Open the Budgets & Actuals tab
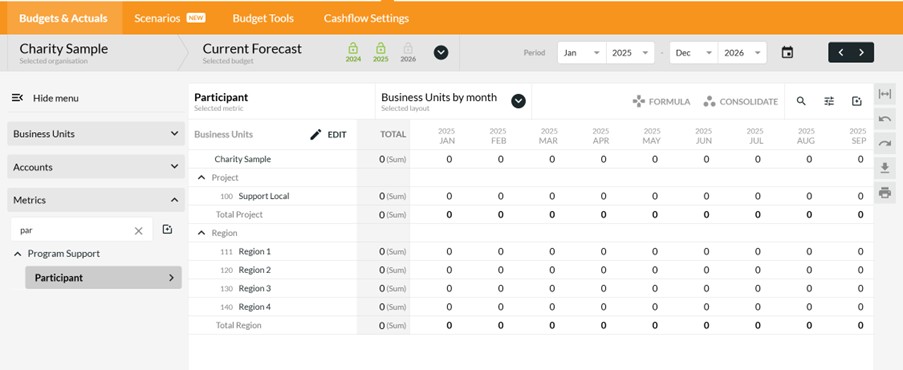 (x=63, y=18)
